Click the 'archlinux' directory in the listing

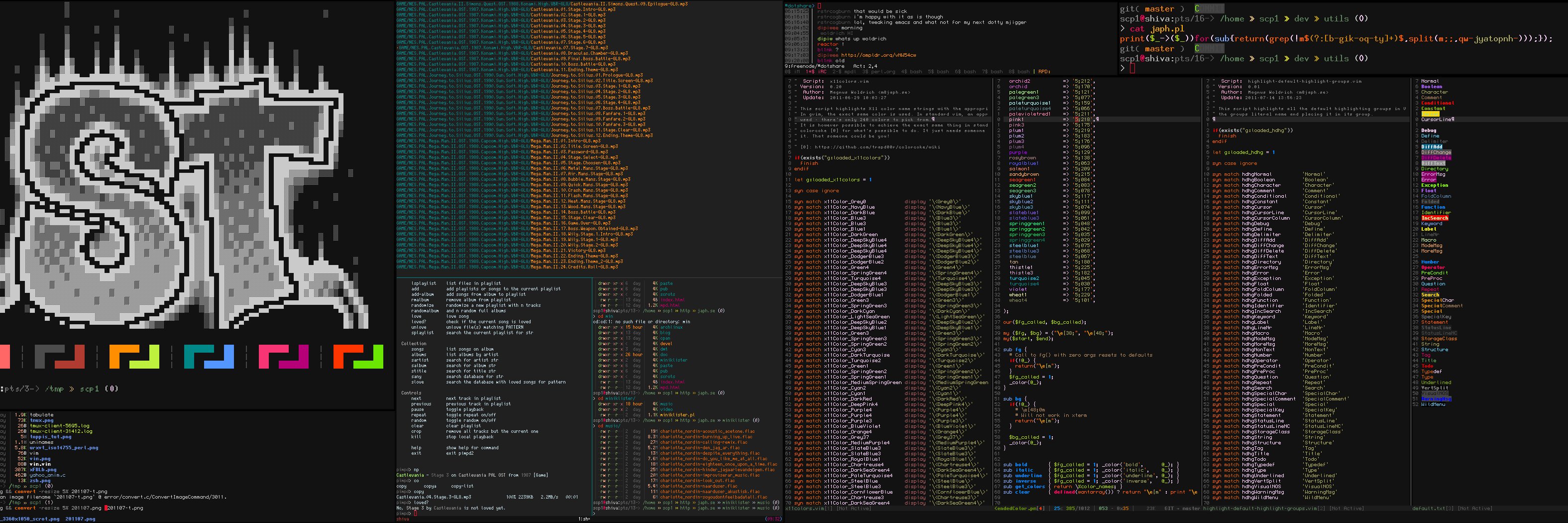[672, 327]
